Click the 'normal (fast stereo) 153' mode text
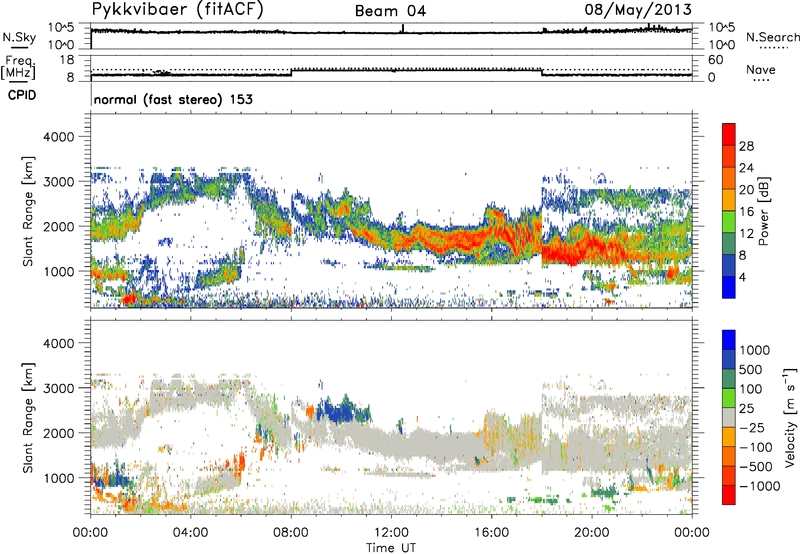 173,99
